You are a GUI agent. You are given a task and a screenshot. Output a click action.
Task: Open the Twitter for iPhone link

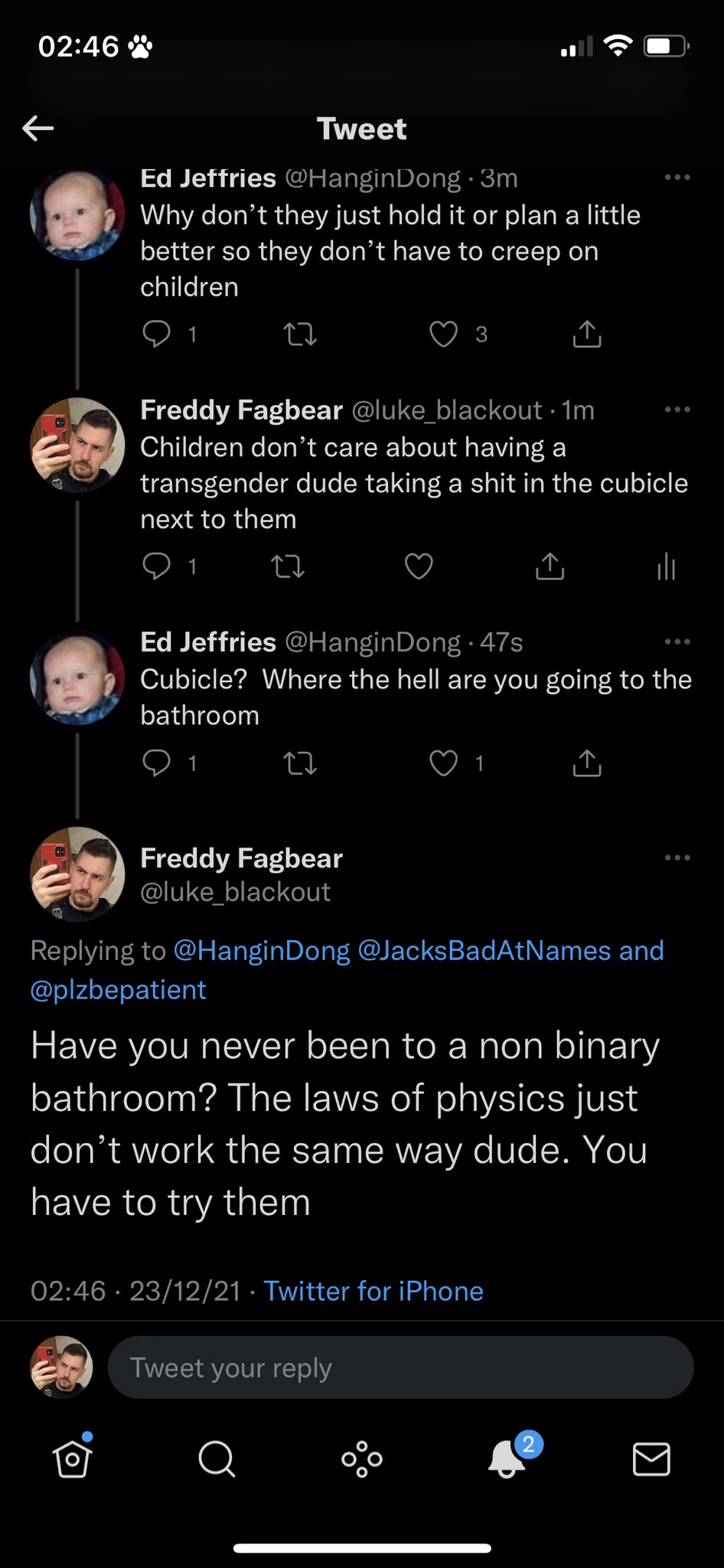(373, 1291)
